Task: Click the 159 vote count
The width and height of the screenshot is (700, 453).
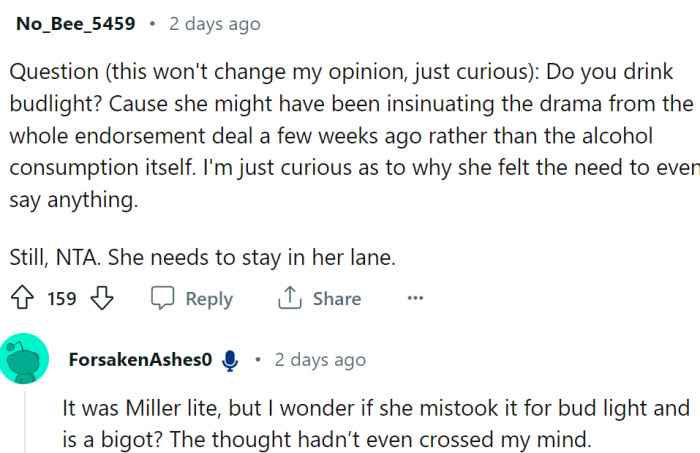Action: point(62,299)
